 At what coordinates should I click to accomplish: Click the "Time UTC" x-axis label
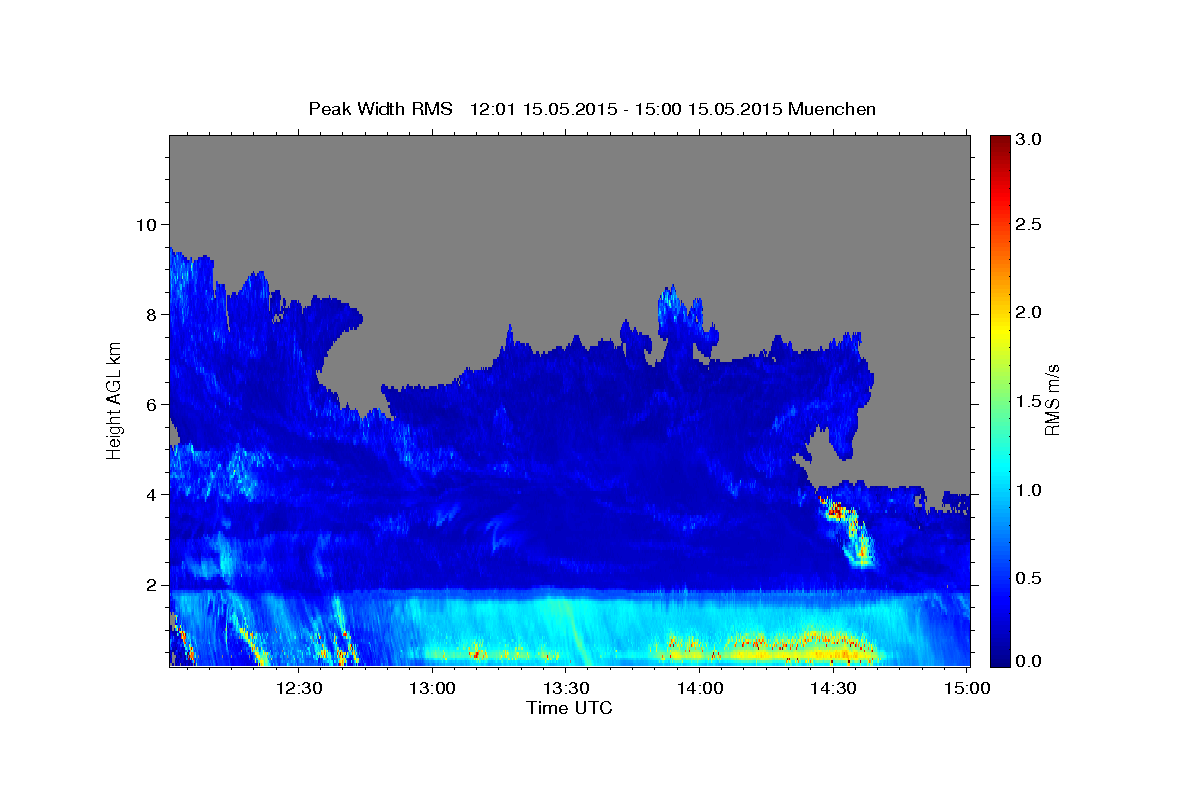(569, 708)
